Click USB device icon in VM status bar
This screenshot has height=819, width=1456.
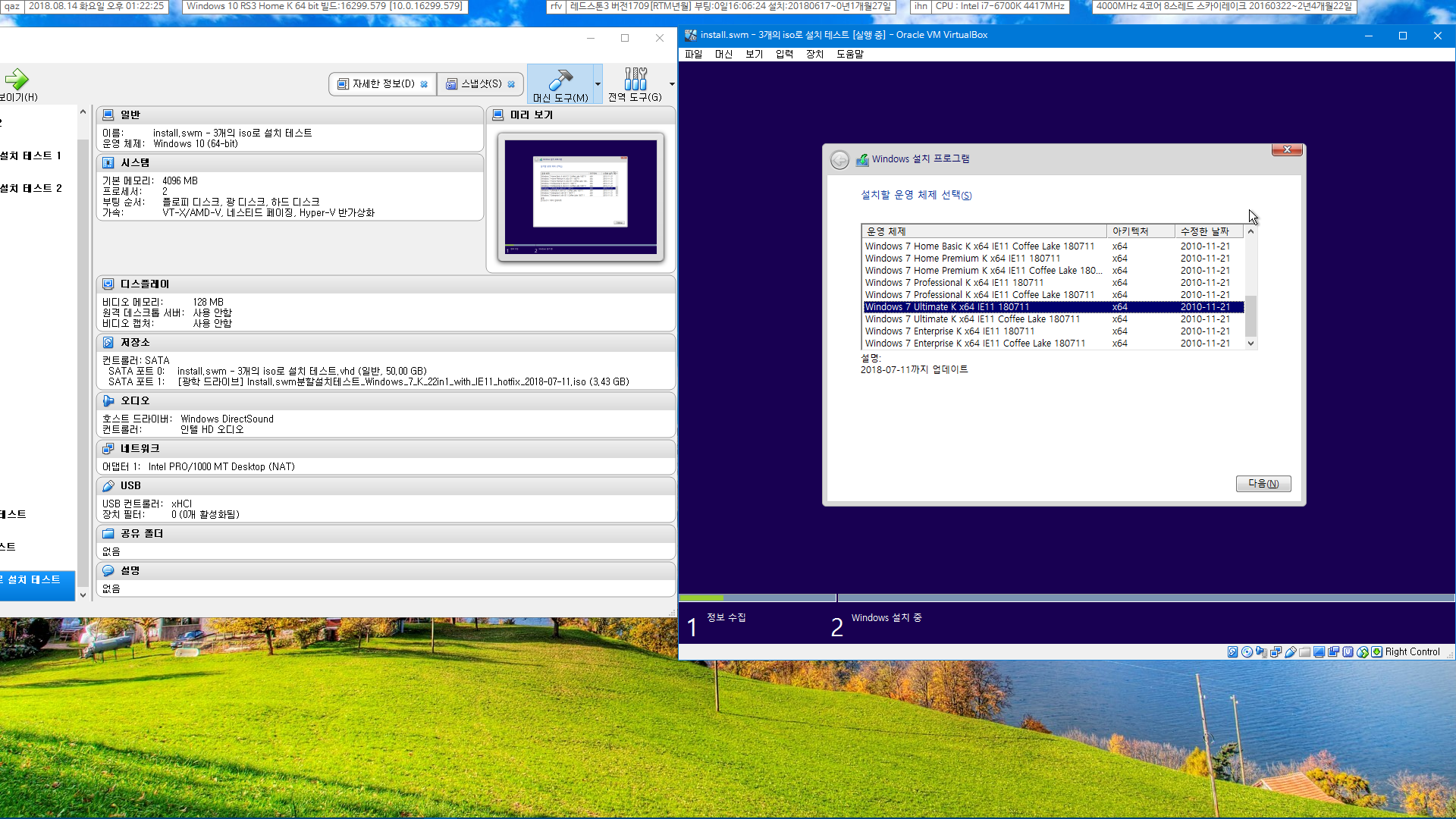coord(1290,652)
